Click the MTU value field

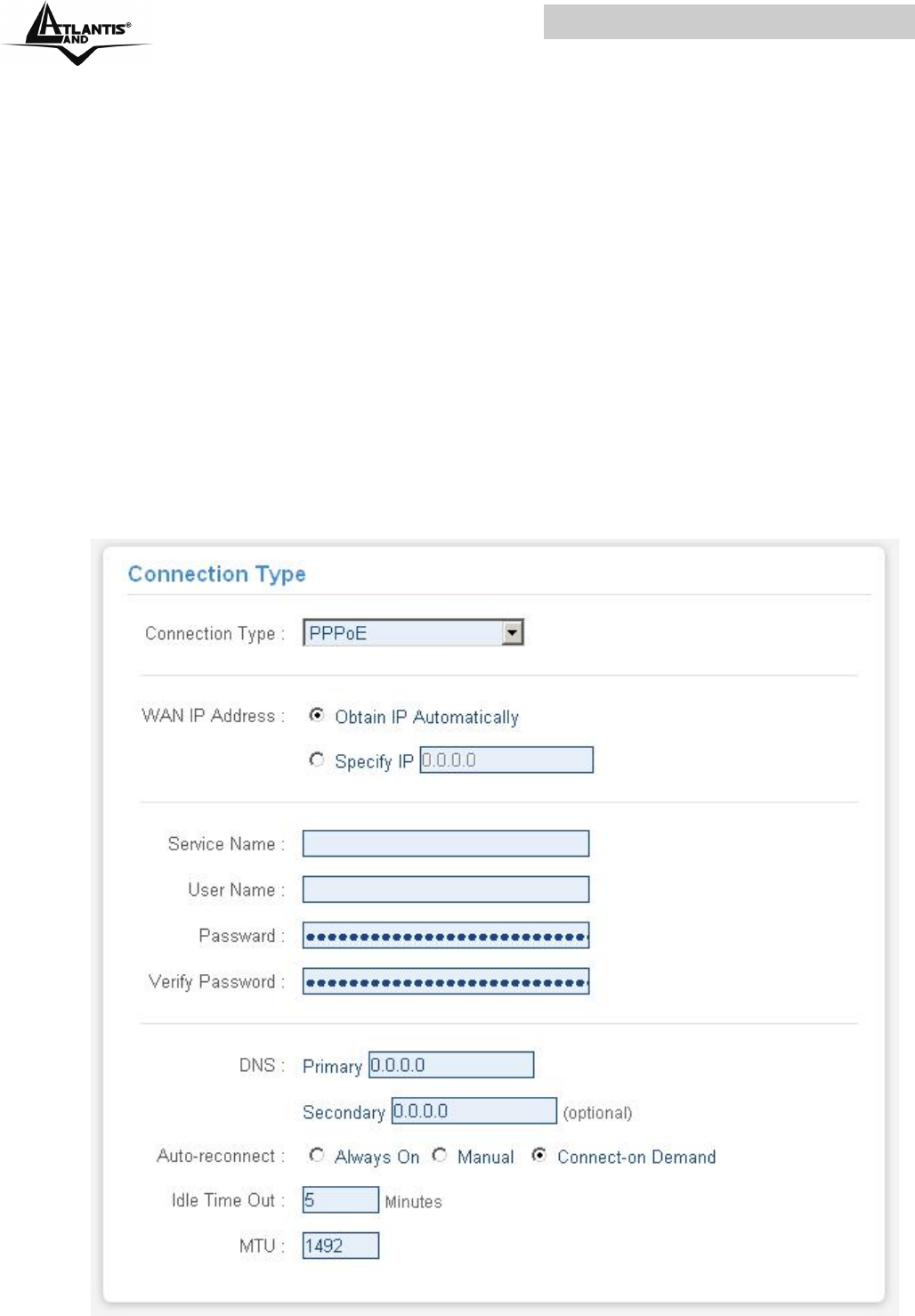point(340,1246)
